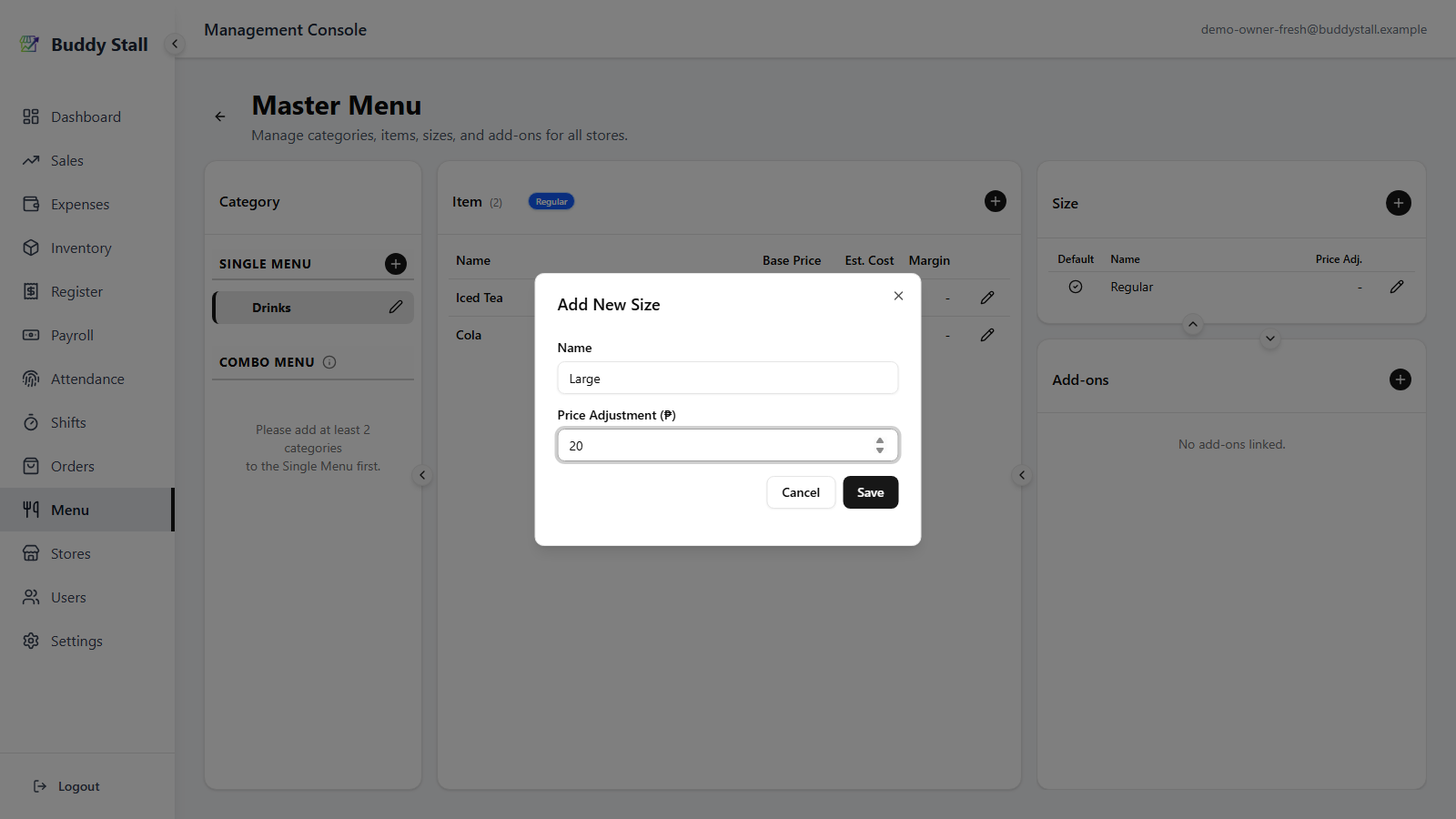Screen dimensions: 1456x819
Task: Click the Stores shop icon
Action: [31, 553]
